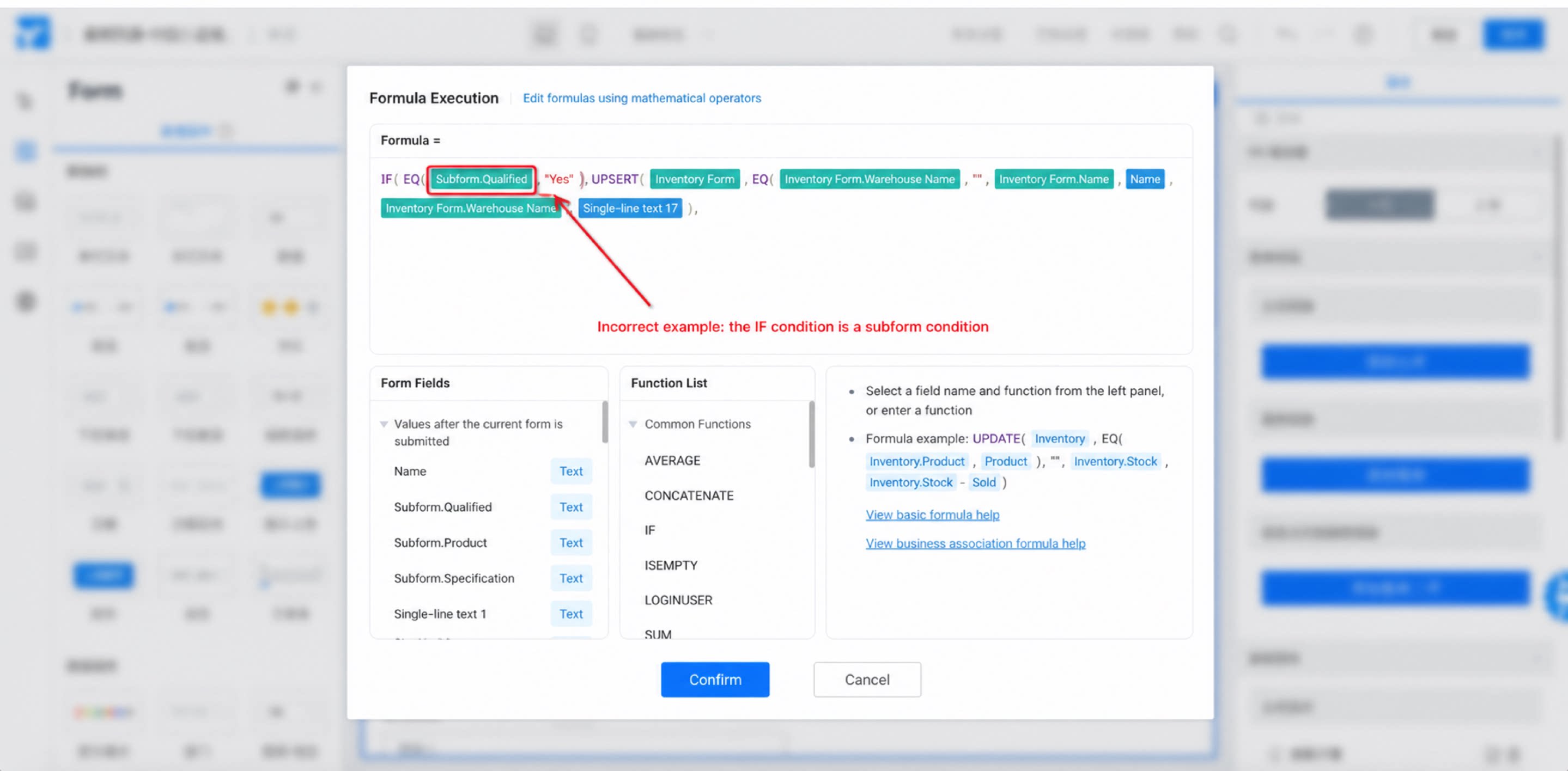Viewport: 1568px width, 771px height.
Task: Click the 'Single-line text 17' formula tag
Action: (x=630, y=208)
